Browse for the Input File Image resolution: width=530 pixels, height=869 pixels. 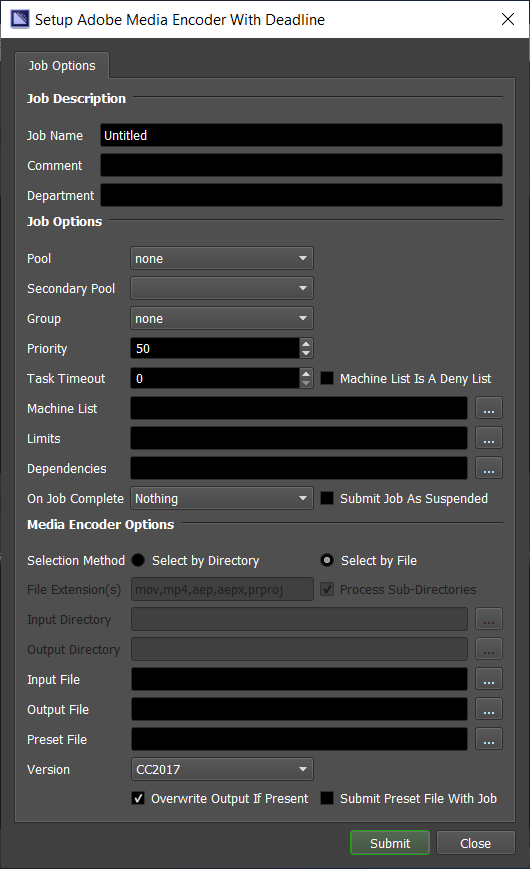[488, 679]
